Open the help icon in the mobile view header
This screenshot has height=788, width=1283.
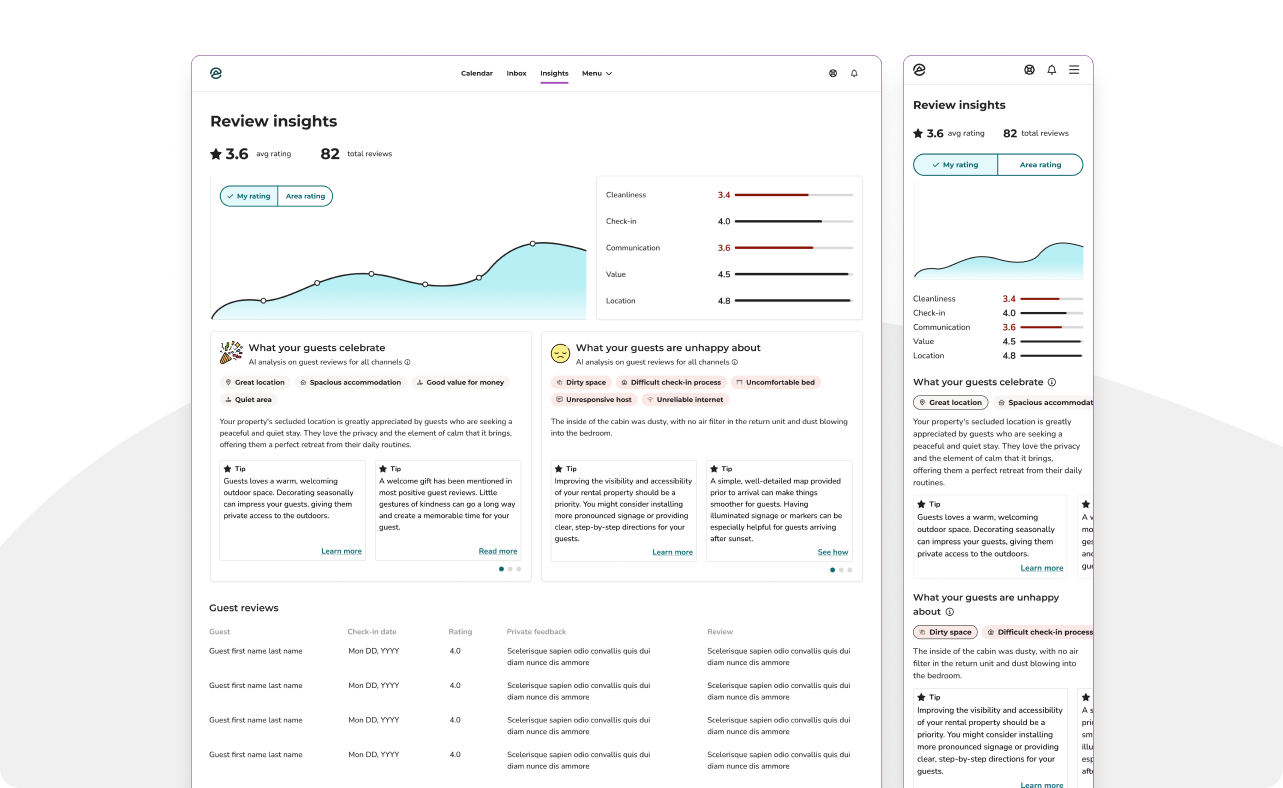click(x=1029, y=70)
